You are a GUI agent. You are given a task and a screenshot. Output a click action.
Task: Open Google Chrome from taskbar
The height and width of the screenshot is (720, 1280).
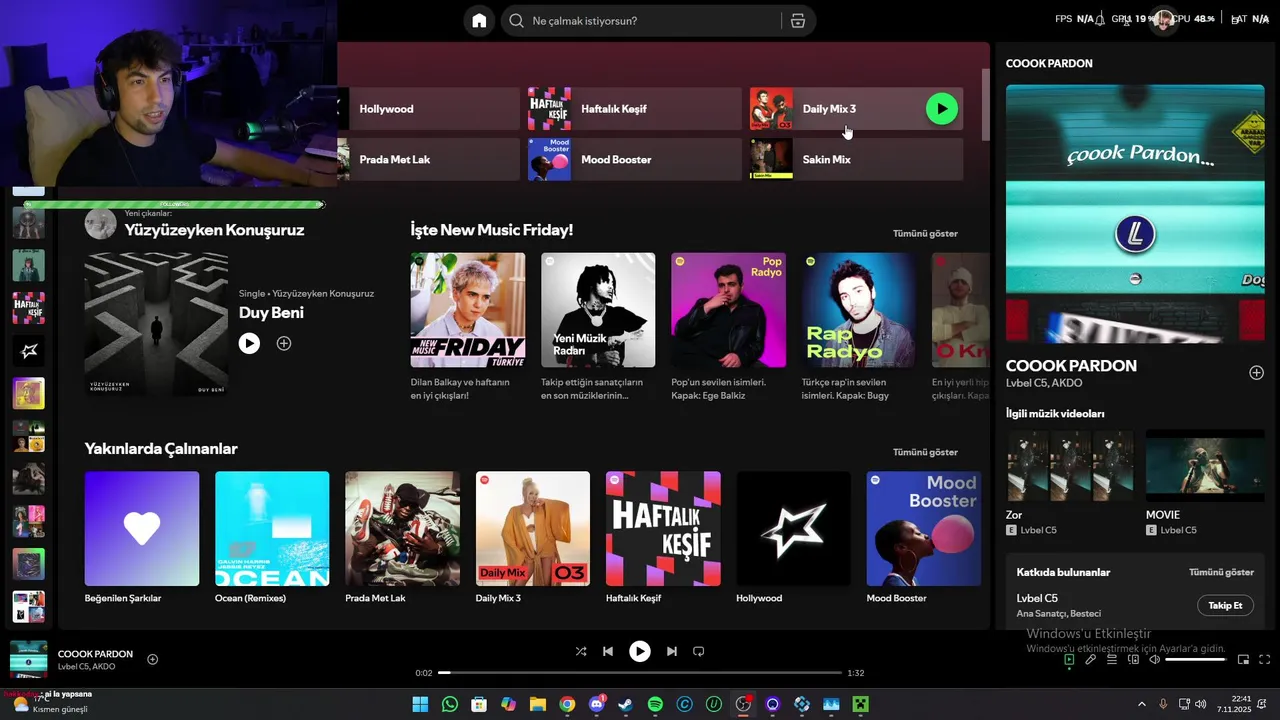(567, 704)
